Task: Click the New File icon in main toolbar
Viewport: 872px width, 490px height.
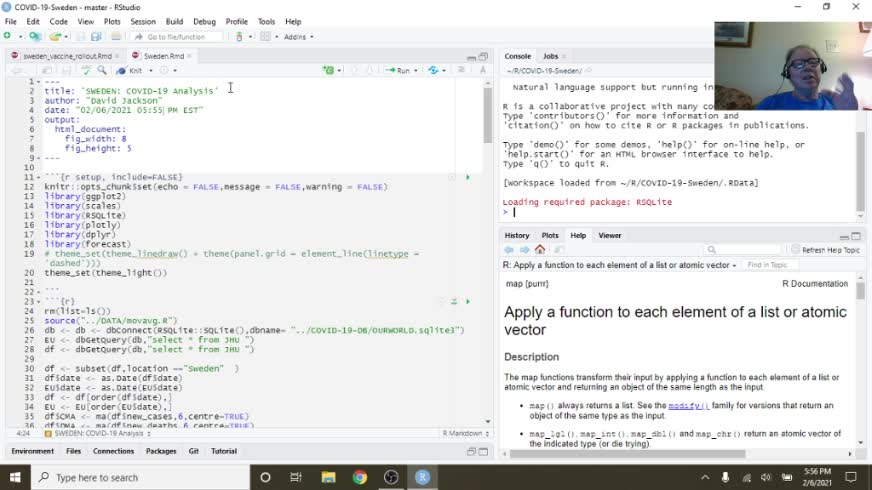Action: pyautogui.click(x=8, y=37)
